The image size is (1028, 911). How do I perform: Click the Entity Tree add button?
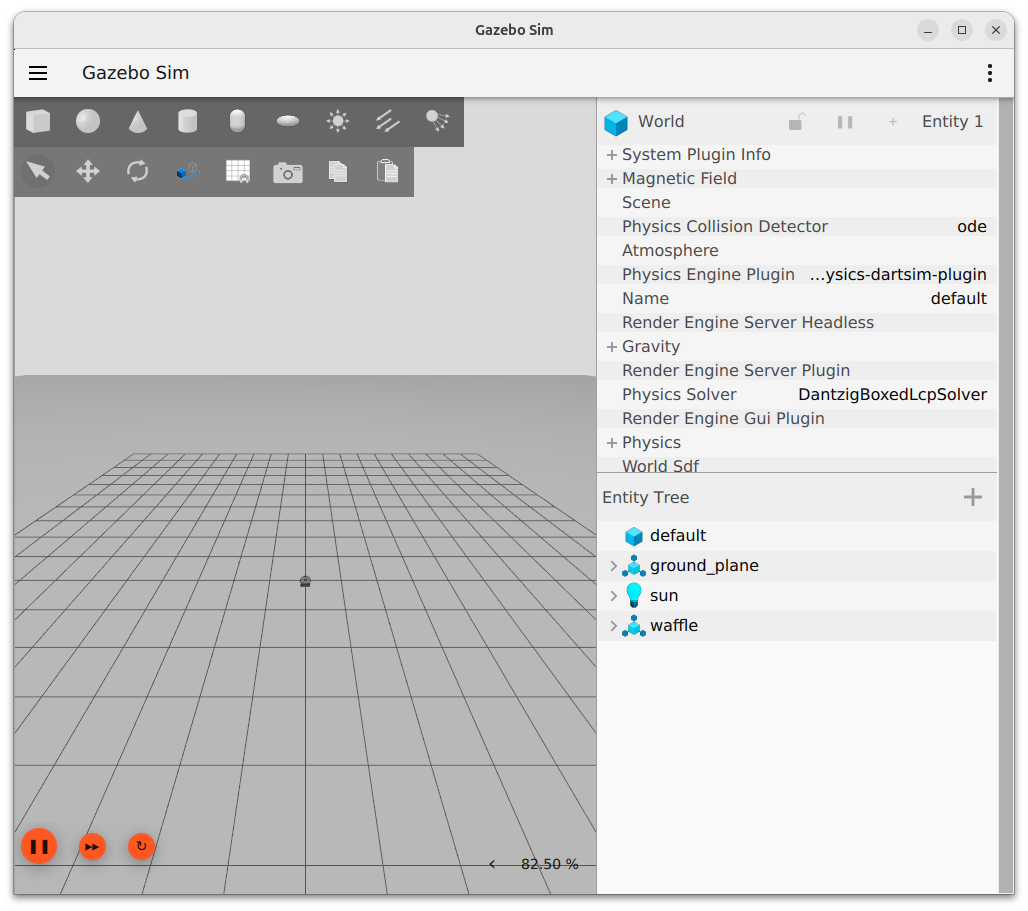click(972, 497)
